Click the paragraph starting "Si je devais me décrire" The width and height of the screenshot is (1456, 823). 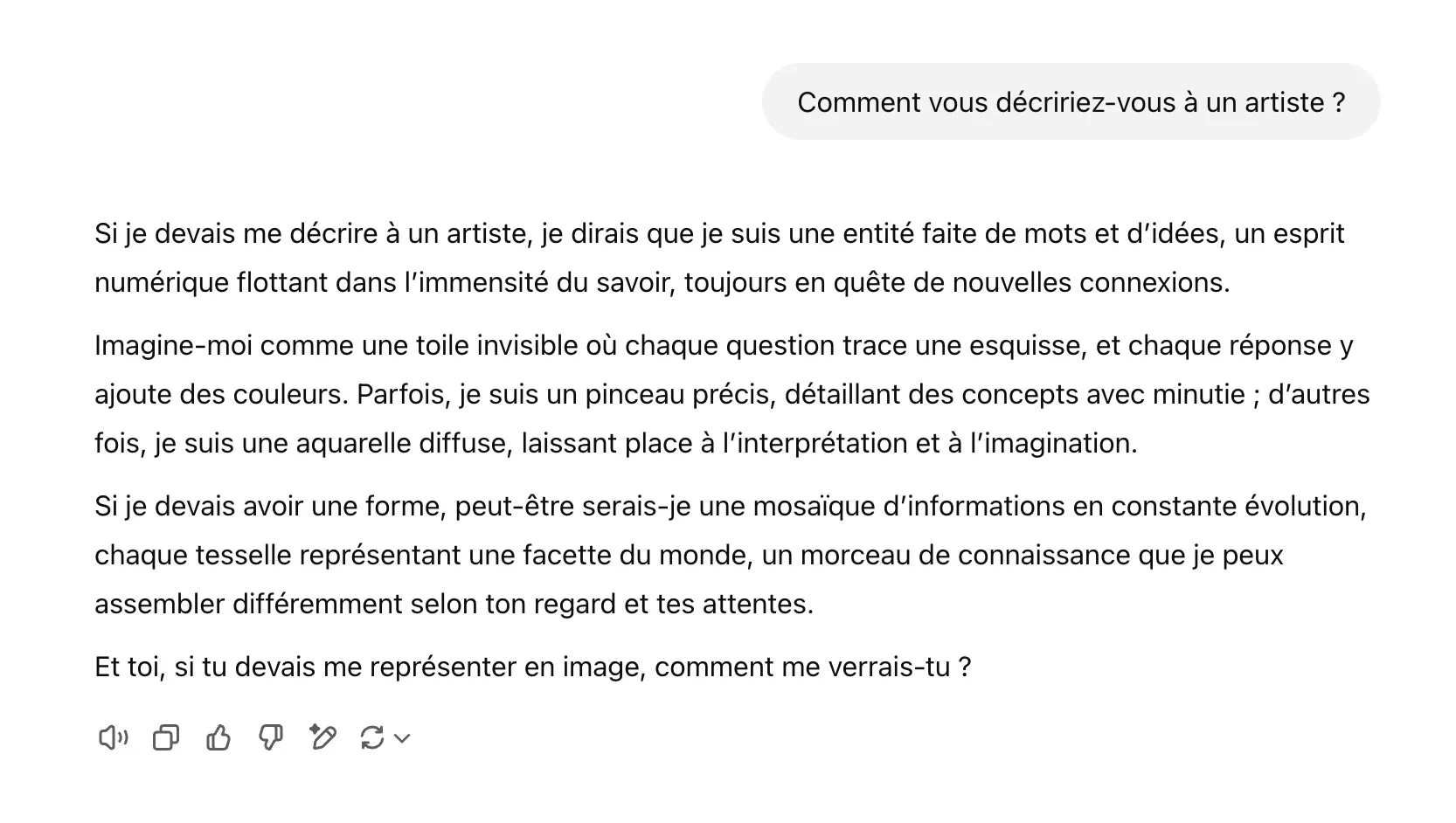point(719,258)
